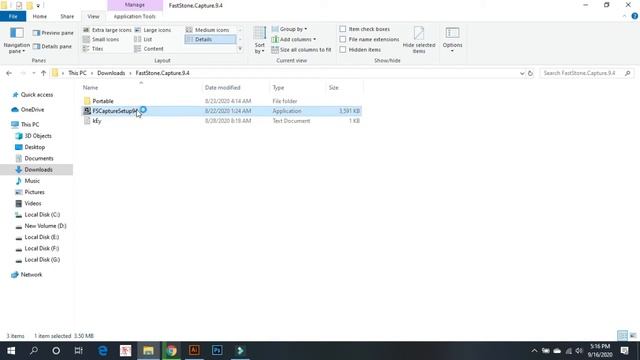The image size is (640, 360).
Task: Switch to the Share ribbon tab
Action: pos(67,16)
